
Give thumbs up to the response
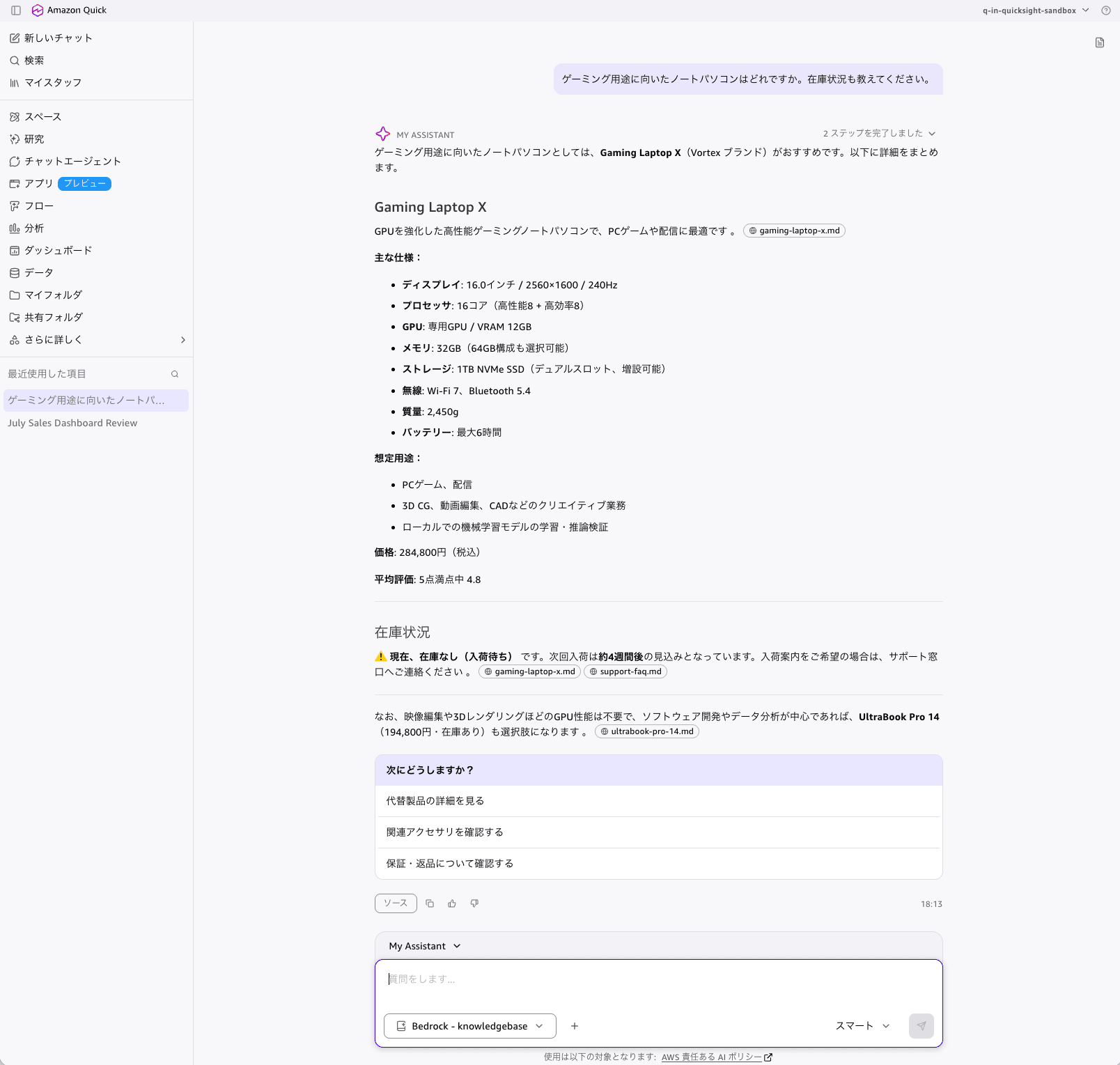click(x=452, y=903)
